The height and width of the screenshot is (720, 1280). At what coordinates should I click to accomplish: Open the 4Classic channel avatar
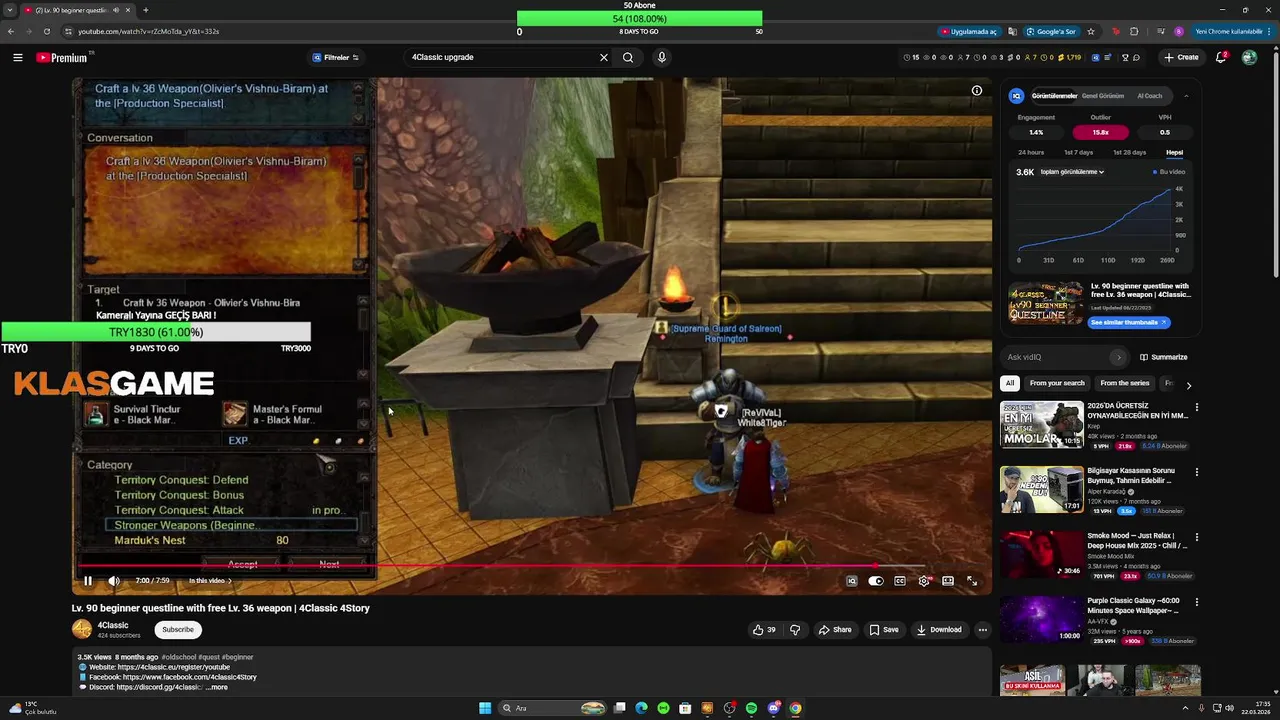(82, 629)
